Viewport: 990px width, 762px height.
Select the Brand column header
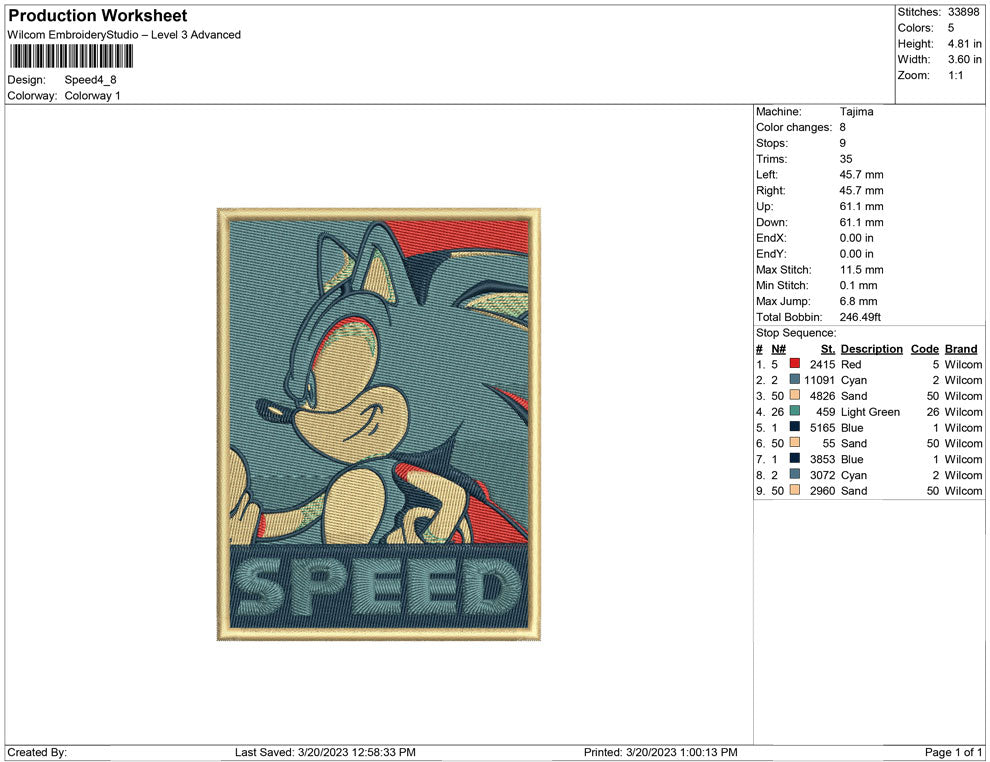pyautogui.click(x=960, y=348)
